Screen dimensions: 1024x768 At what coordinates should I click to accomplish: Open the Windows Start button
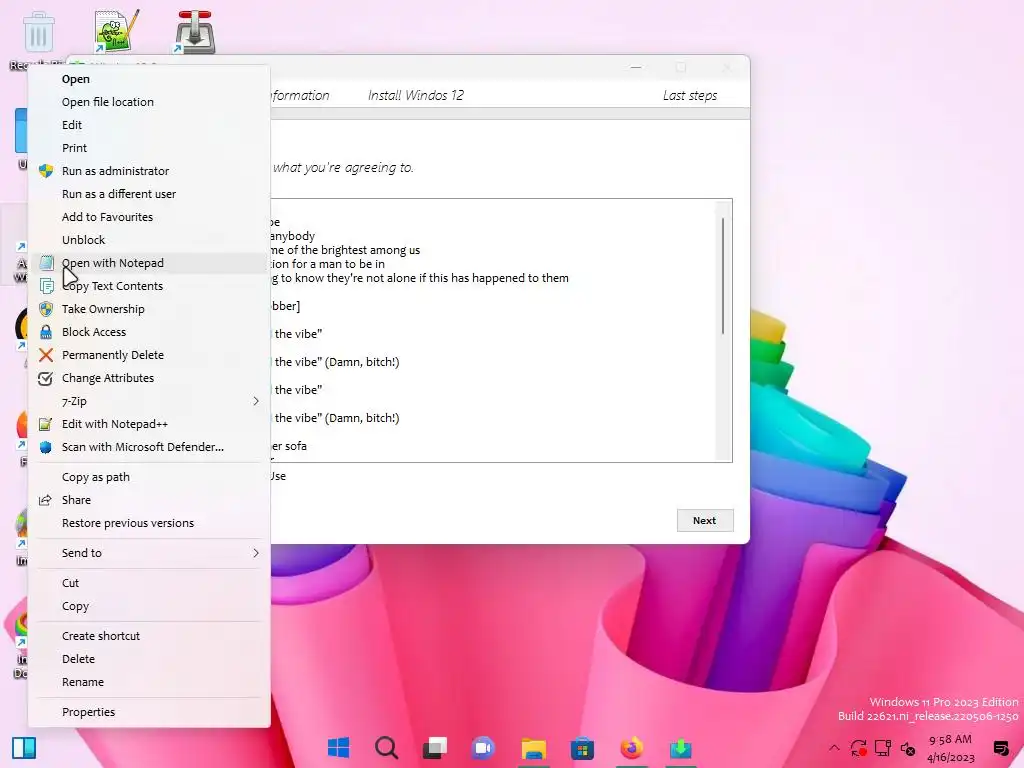pyautogui.click(x=338, y=748)
